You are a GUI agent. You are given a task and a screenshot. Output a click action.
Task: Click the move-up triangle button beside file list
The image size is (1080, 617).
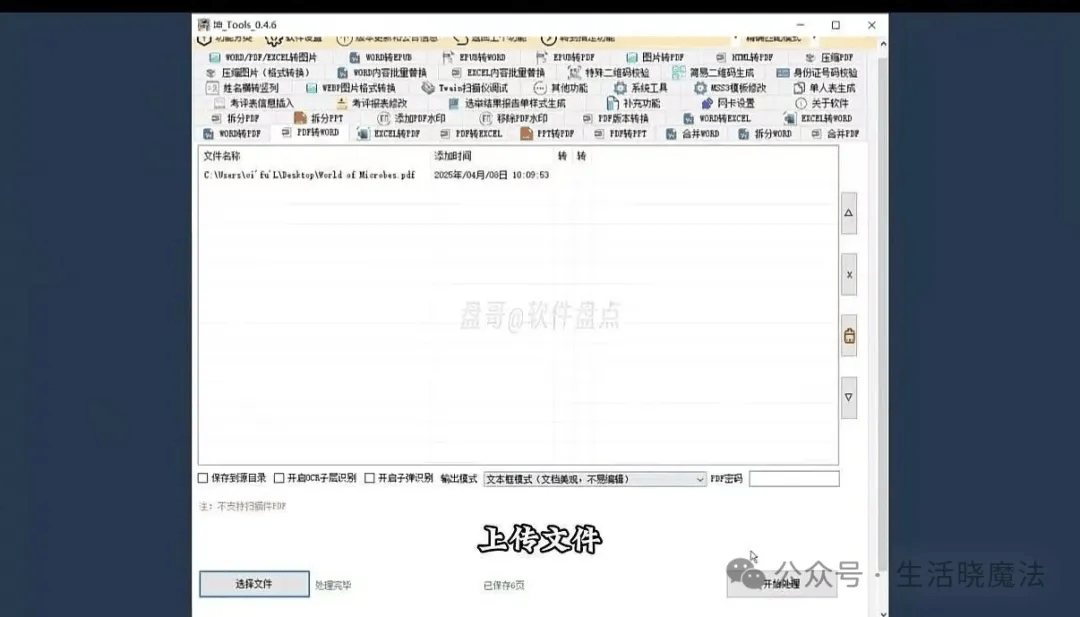[x=848, y=214]
